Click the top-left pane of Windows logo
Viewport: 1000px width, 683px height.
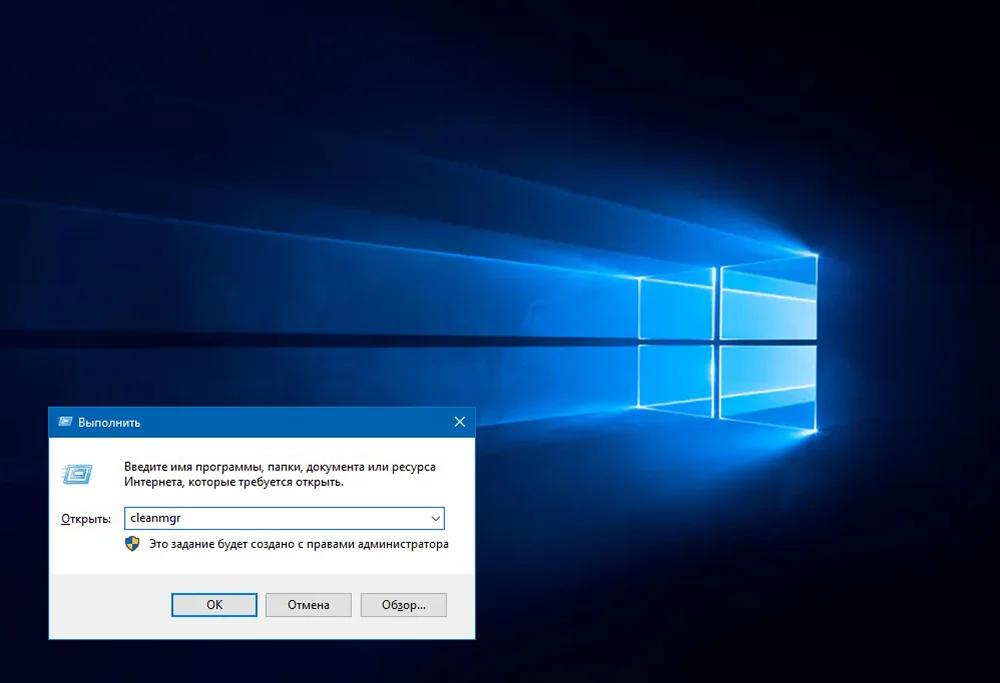tap(676, 305)
